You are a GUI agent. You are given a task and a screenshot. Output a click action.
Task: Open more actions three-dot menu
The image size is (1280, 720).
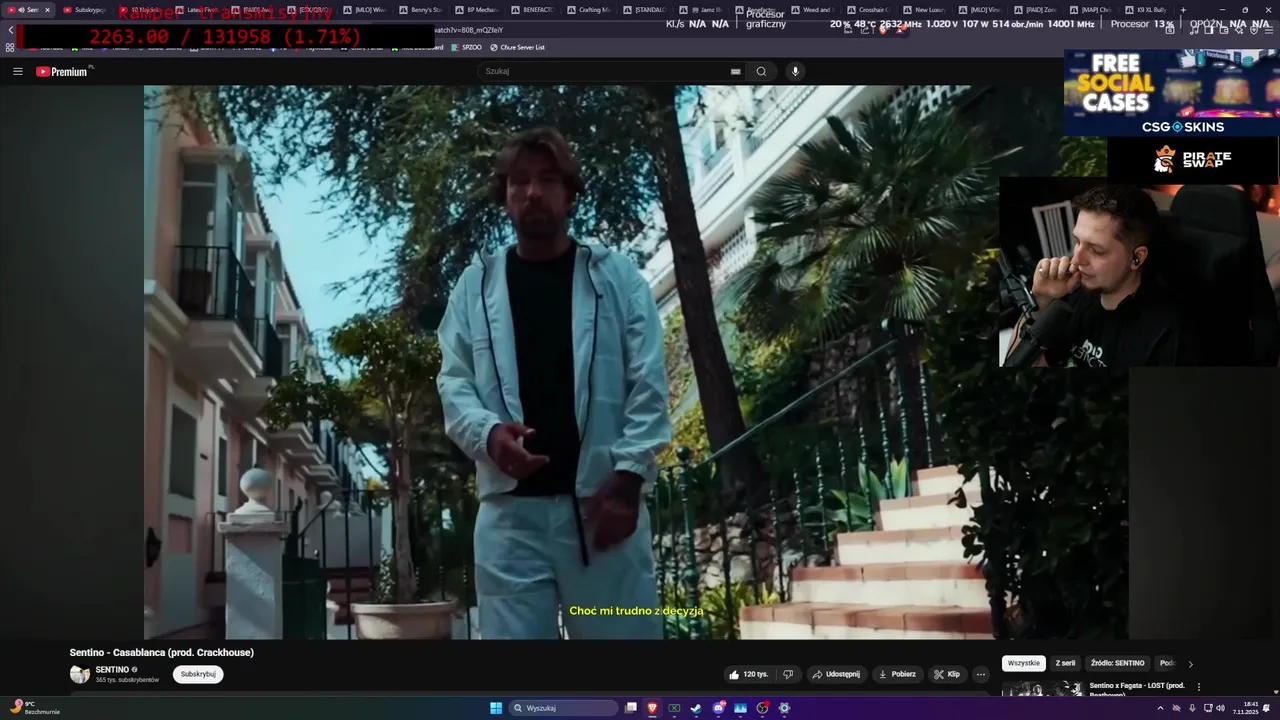tap(981, 674)
